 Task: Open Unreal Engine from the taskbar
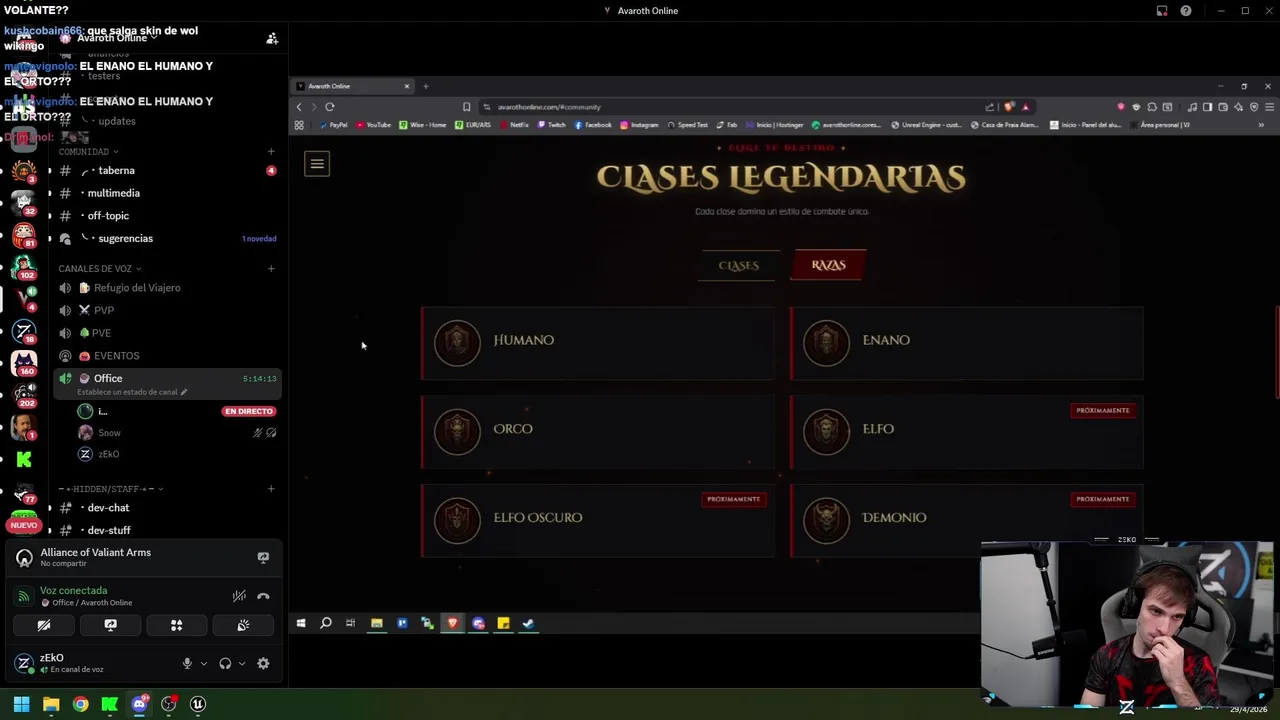tap(198, 704)
